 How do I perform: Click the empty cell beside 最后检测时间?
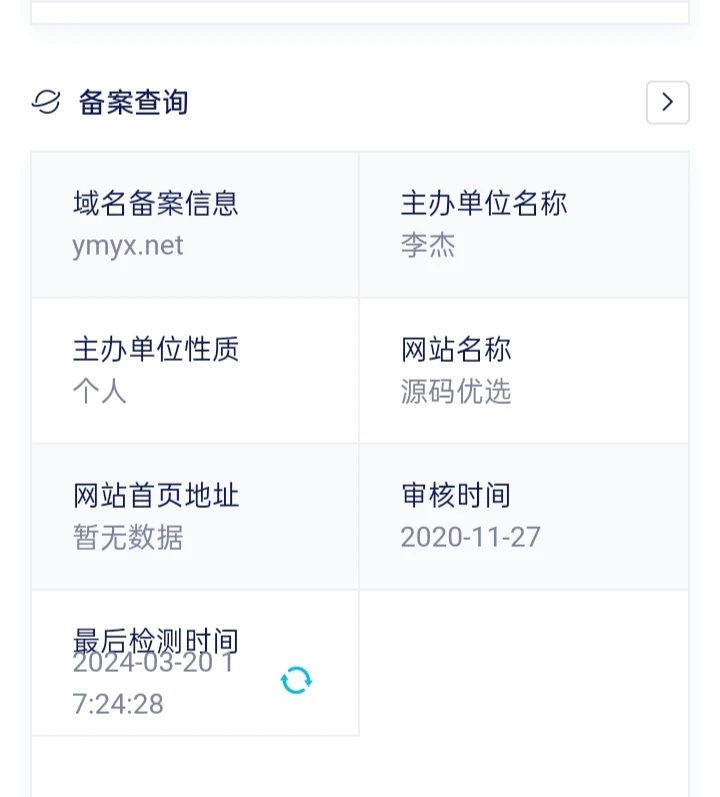523,662
